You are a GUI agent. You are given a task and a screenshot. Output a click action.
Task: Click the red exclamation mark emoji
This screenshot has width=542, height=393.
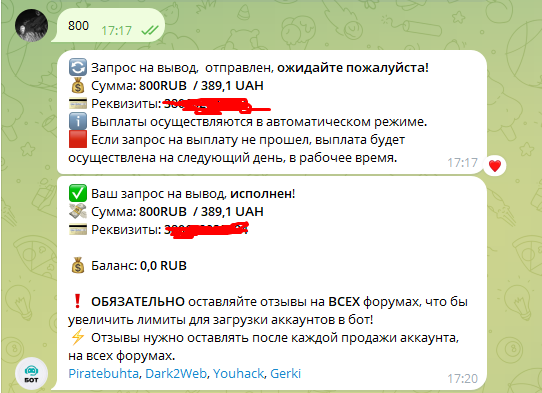(77, 301)
